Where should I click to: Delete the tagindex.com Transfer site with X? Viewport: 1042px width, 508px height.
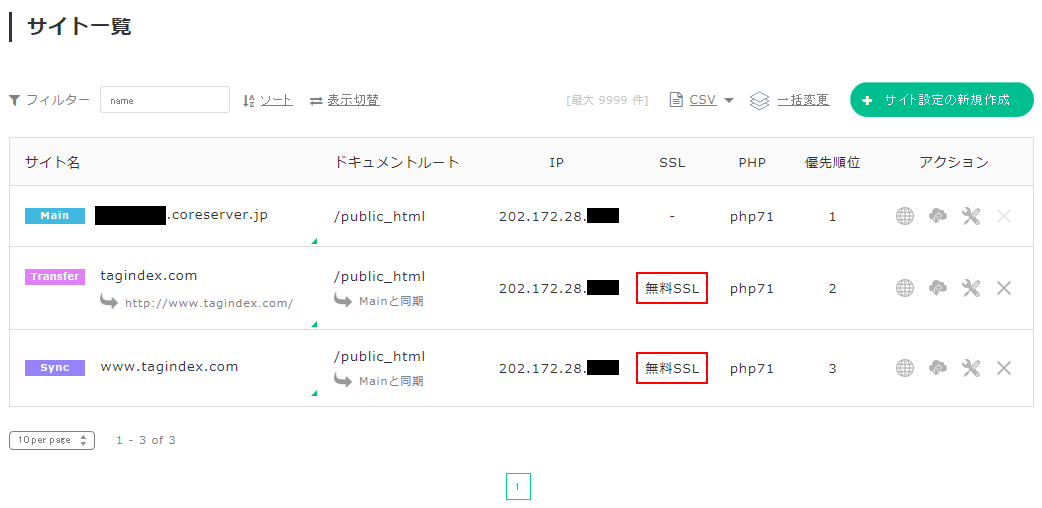[x=1004, y=288]
